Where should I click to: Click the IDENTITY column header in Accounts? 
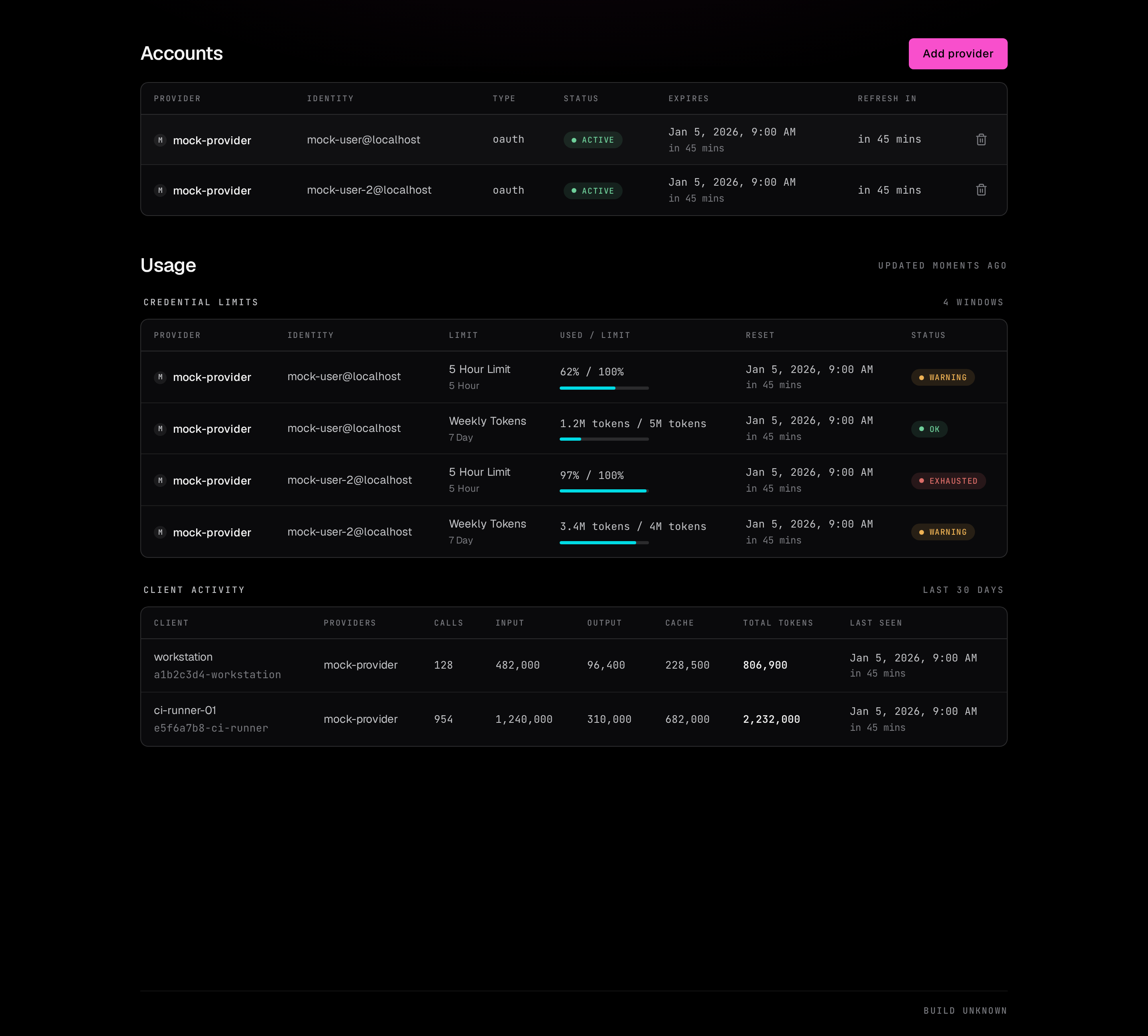coord(330,98)
